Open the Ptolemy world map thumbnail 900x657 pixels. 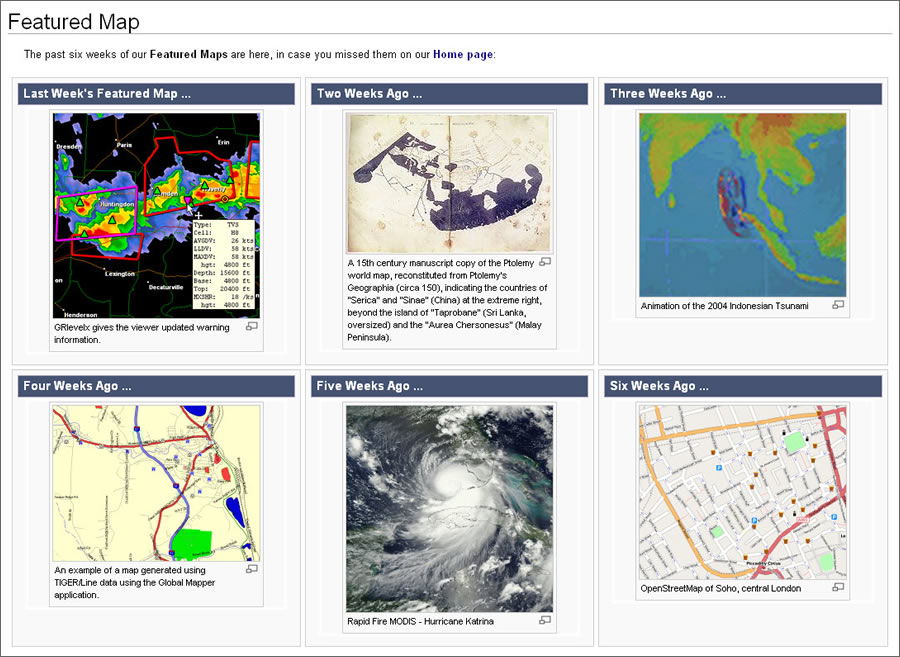point(449,183)
